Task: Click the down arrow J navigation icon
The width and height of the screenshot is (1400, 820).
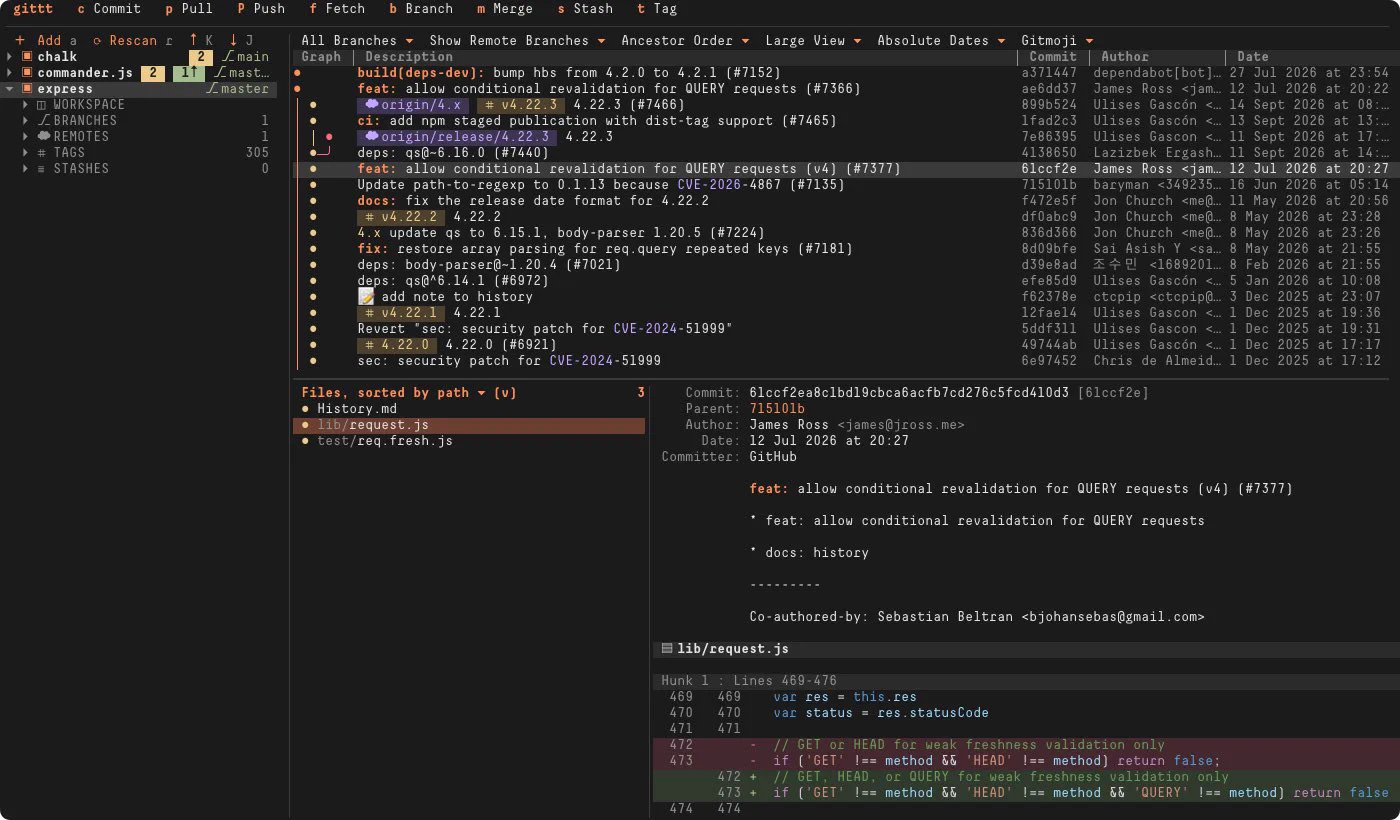Action: pos(234,41)
